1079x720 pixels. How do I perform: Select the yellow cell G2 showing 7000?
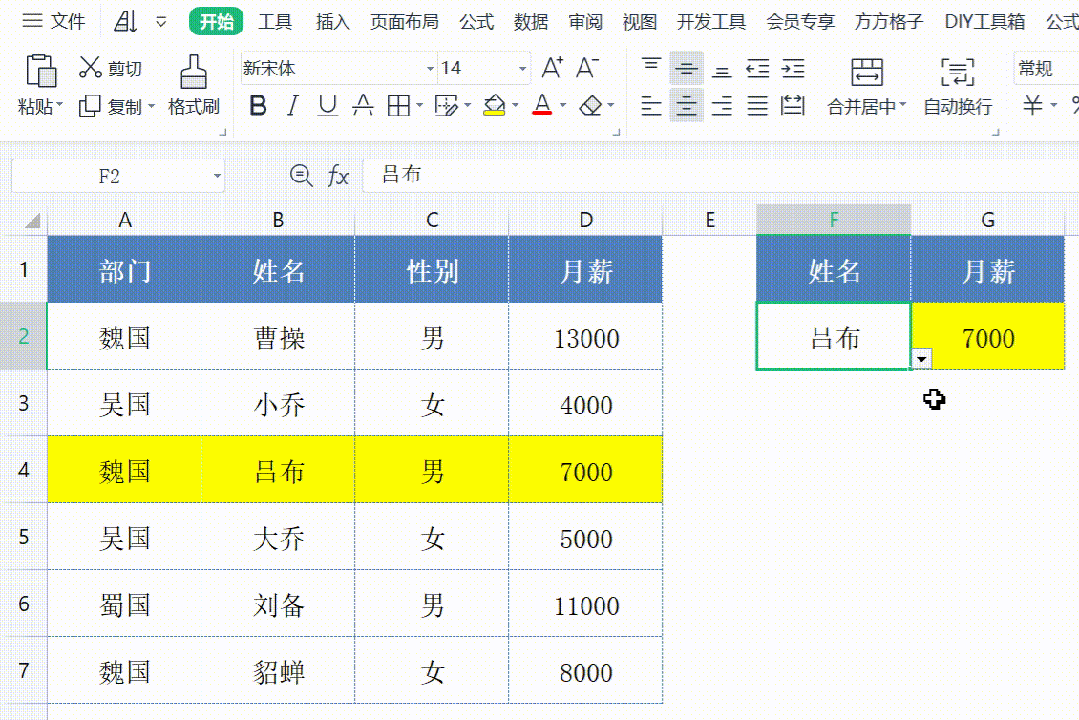point(987,337)
